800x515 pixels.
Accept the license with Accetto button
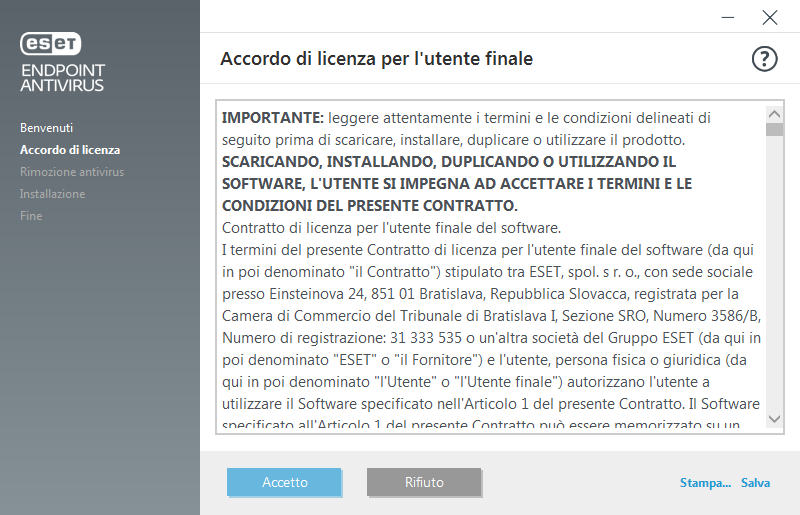pyautogui.click(x=284, y=482)
